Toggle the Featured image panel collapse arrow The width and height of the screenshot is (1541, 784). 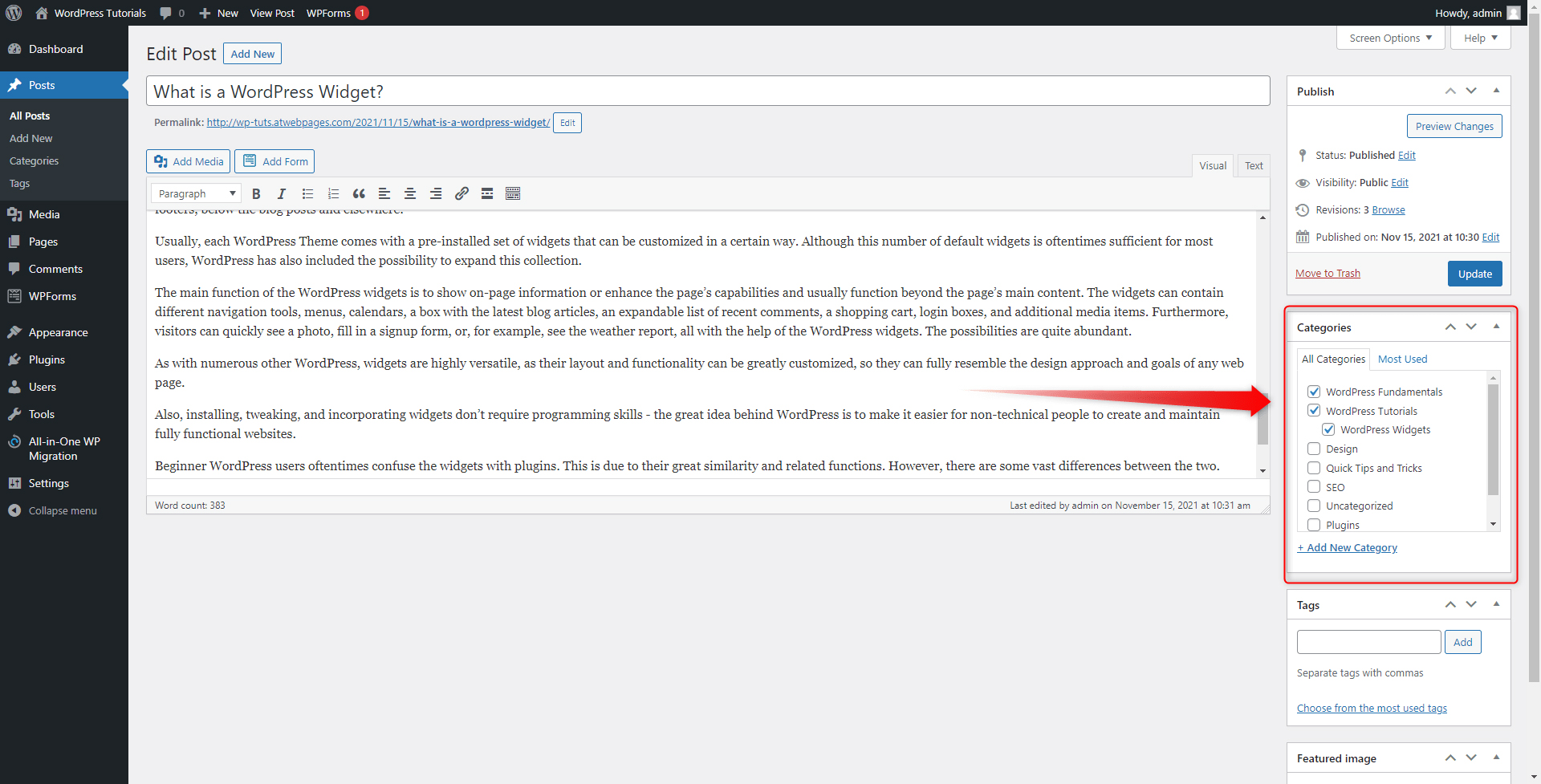1496,758
